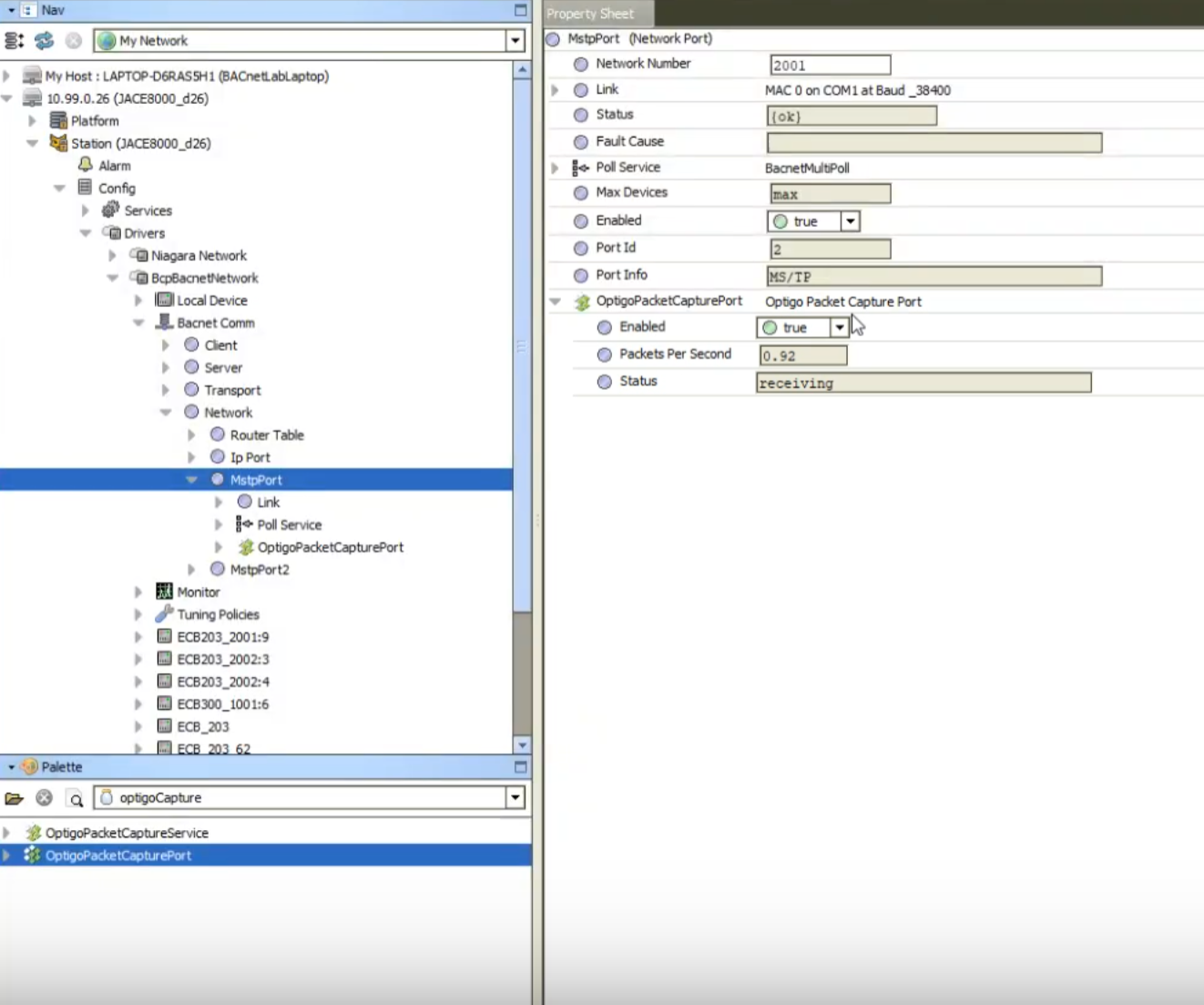Viewport: 1204px width, 1005px height.
Task: Select OptigoPacketCaptureService in palette
Action: pos(127,833)
